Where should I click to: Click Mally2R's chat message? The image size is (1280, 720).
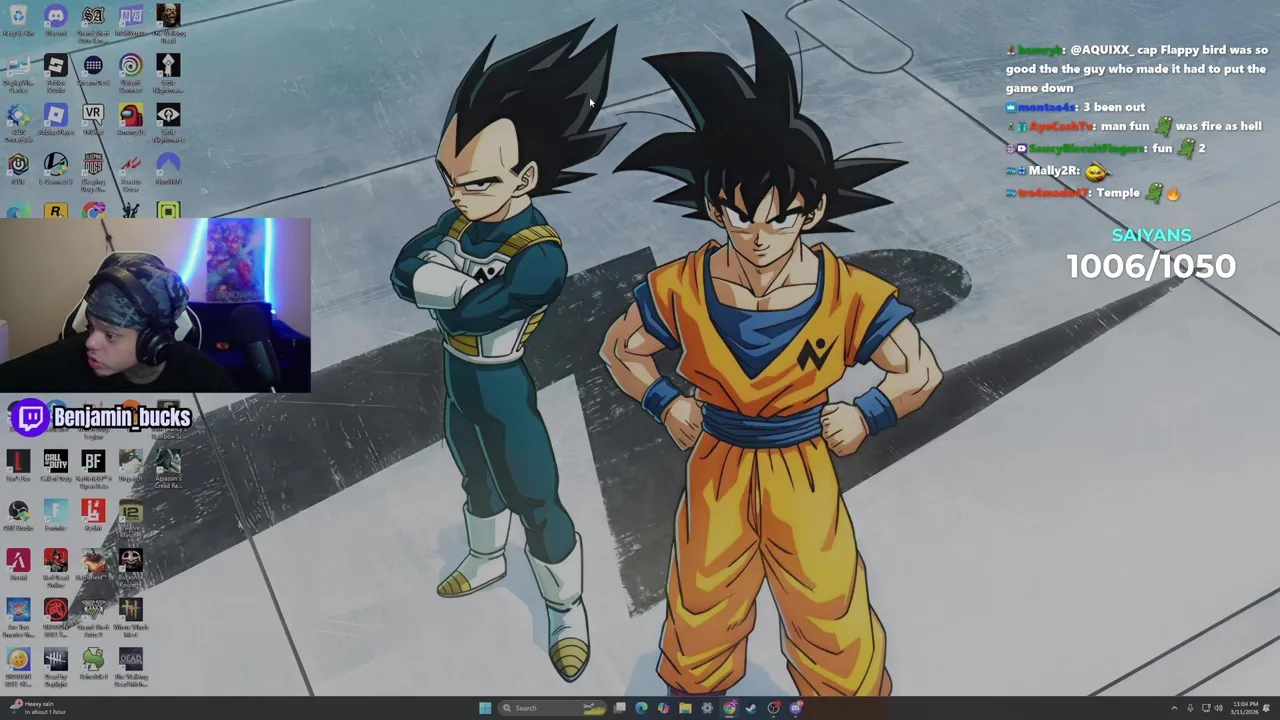(1060, 171)
